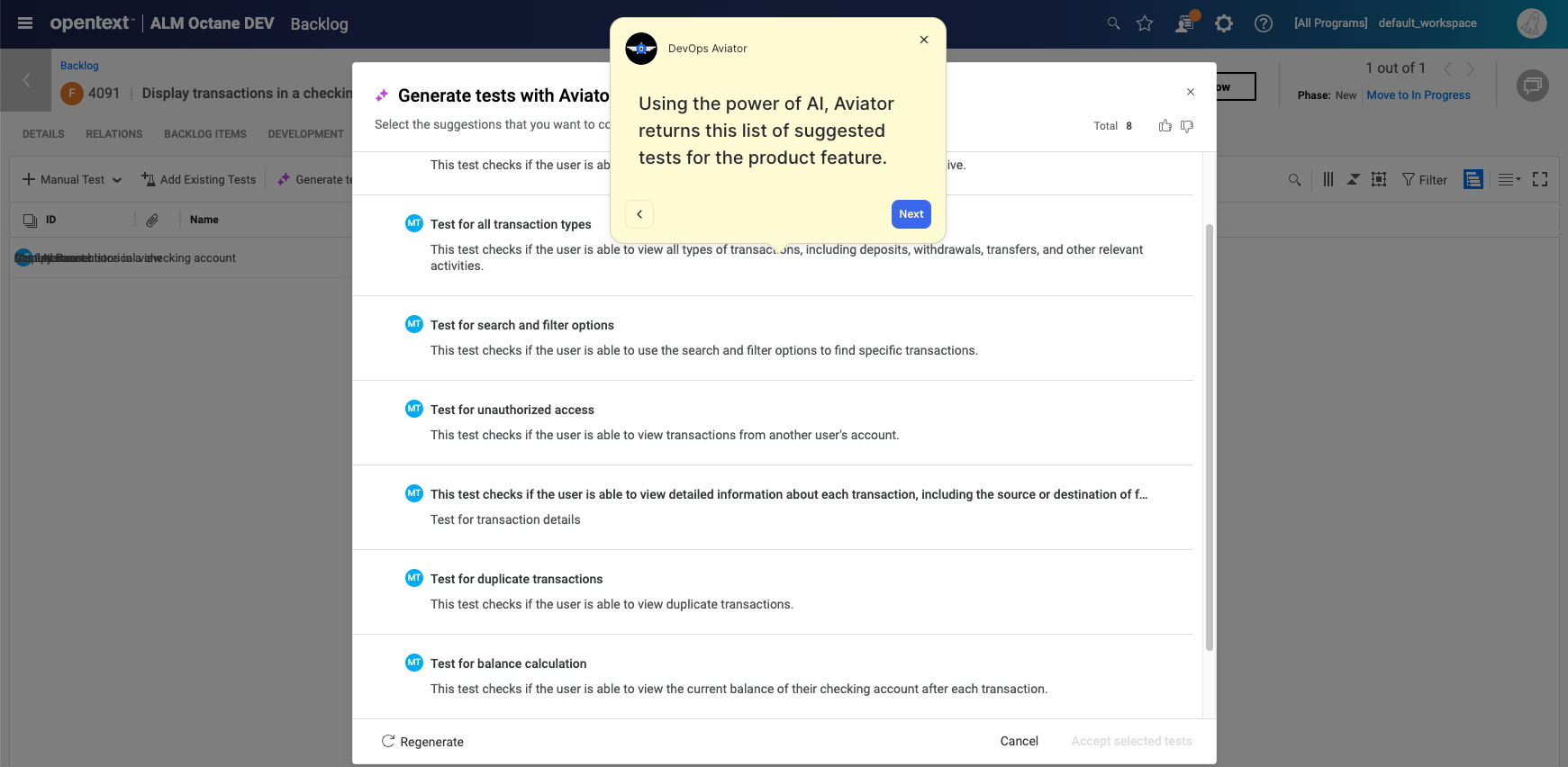Viewport: 1568px width, 767px height.
Task: Click thumbs up feedback icon
Action: tap(1165, 126)
